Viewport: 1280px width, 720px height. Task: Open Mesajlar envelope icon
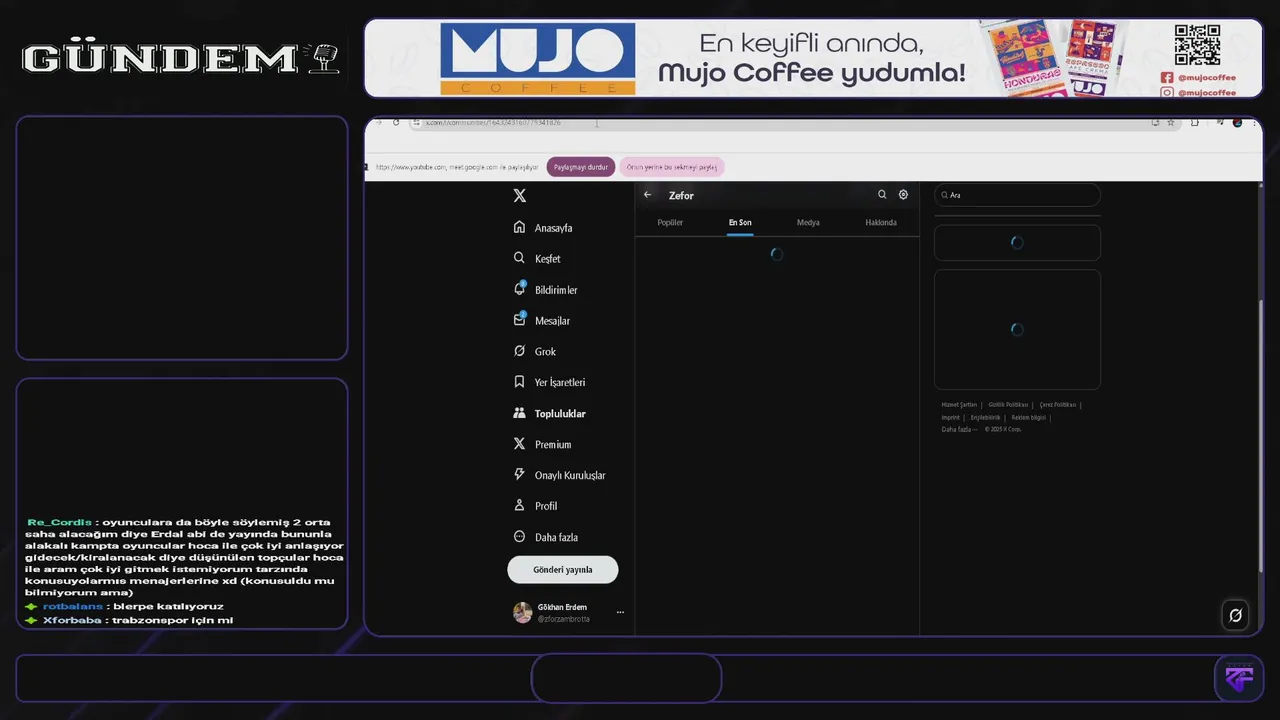coord(519,320)
